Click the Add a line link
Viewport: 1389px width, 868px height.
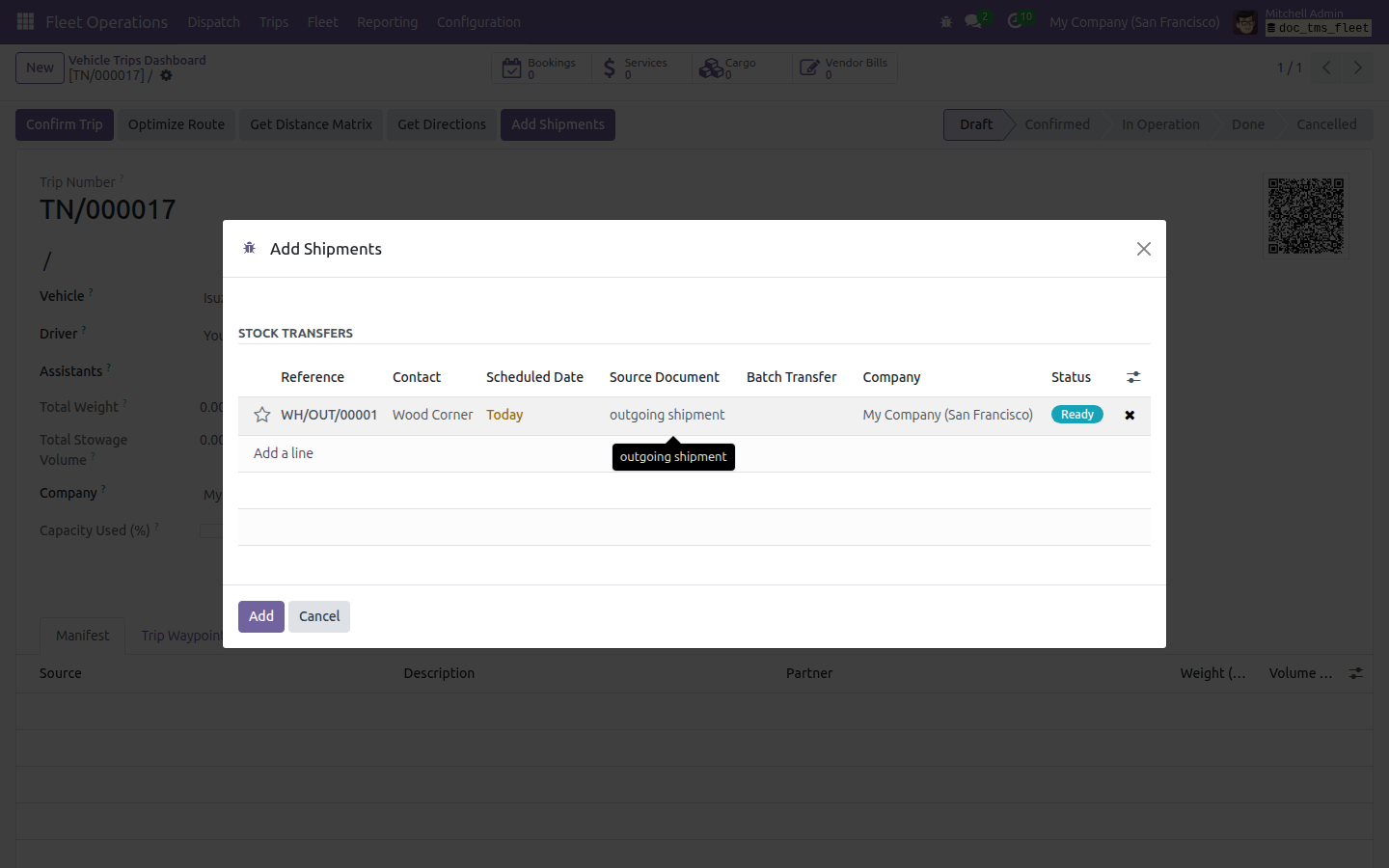(284, 453)
